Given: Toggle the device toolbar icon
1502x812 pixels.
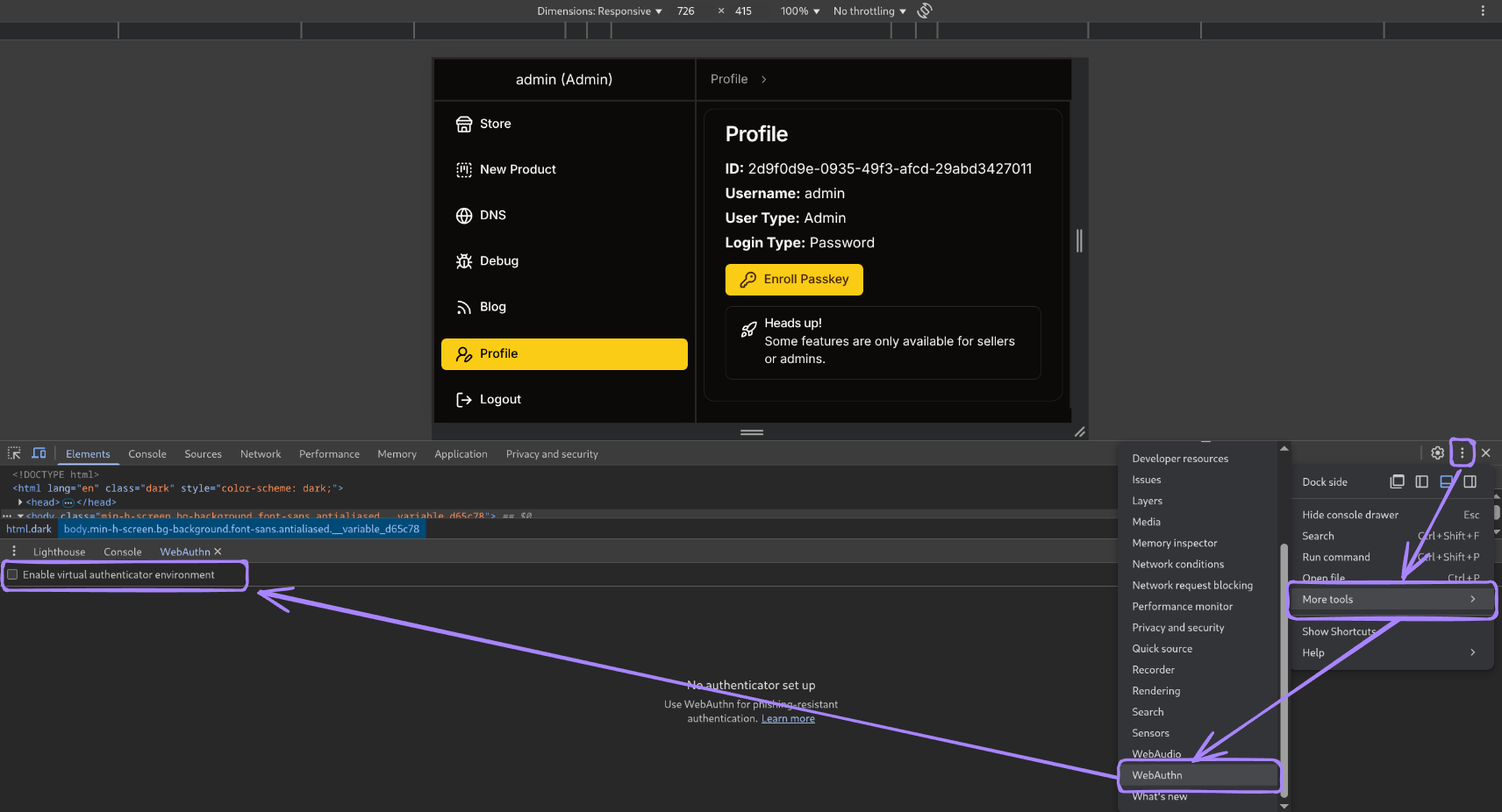Looking at the screenshot, I should click(39, 453).
